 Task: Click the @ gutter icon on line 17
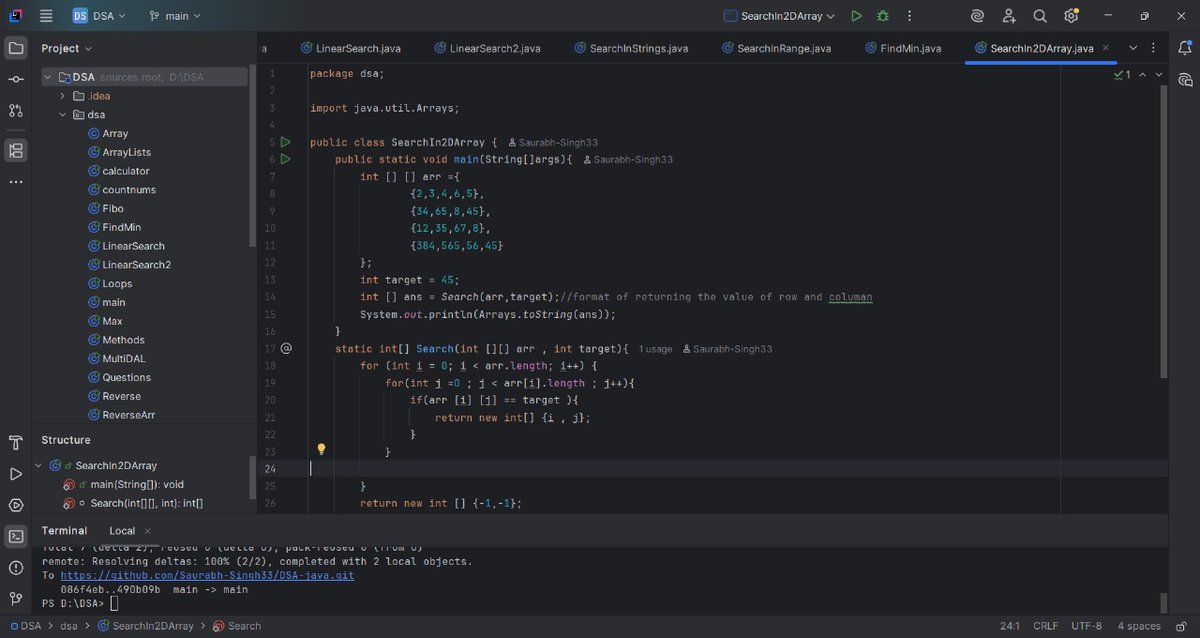click(x=286, y=349)
